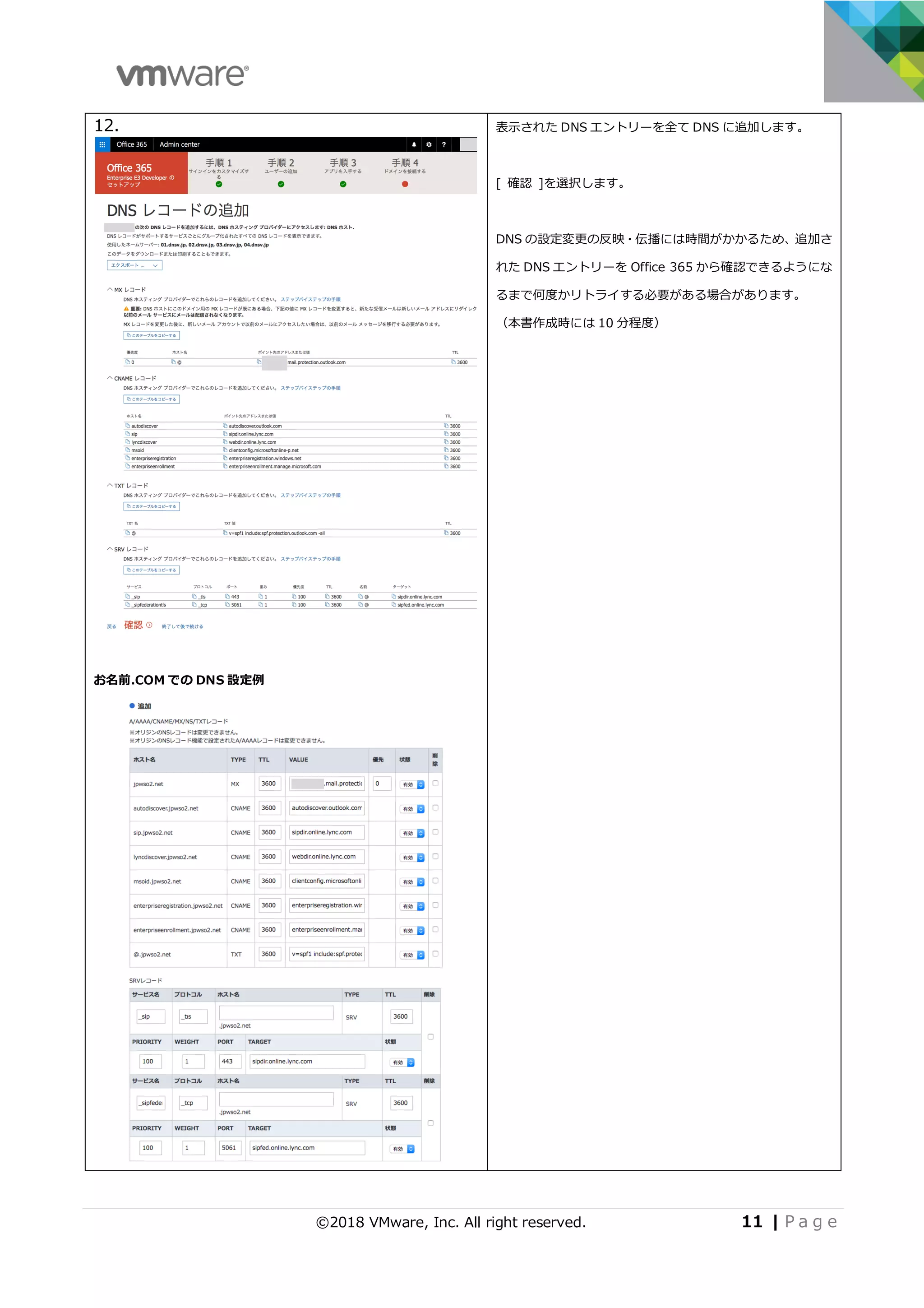This screenshot has height=1308, width=924.
Task: Copy the autodiscover host name value
Action: point(128,426)
